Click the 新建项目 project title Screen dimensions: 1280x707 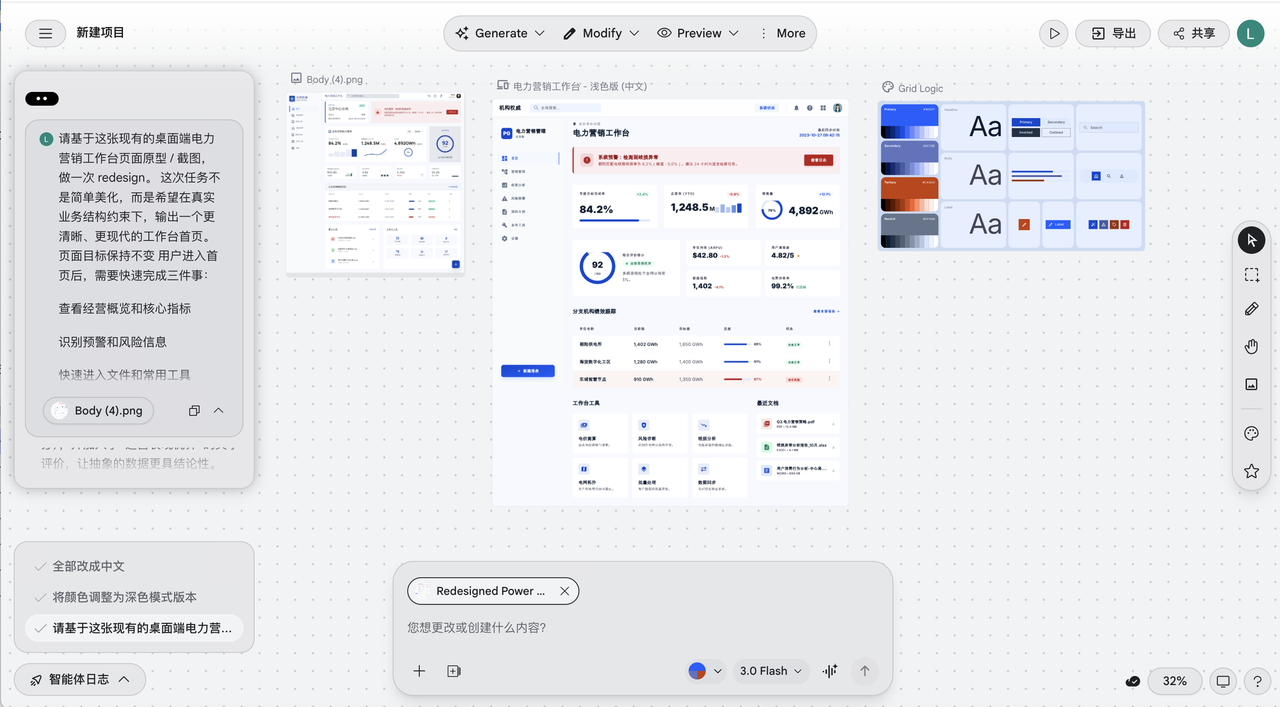pyautogui.click(x=101, y=33)
